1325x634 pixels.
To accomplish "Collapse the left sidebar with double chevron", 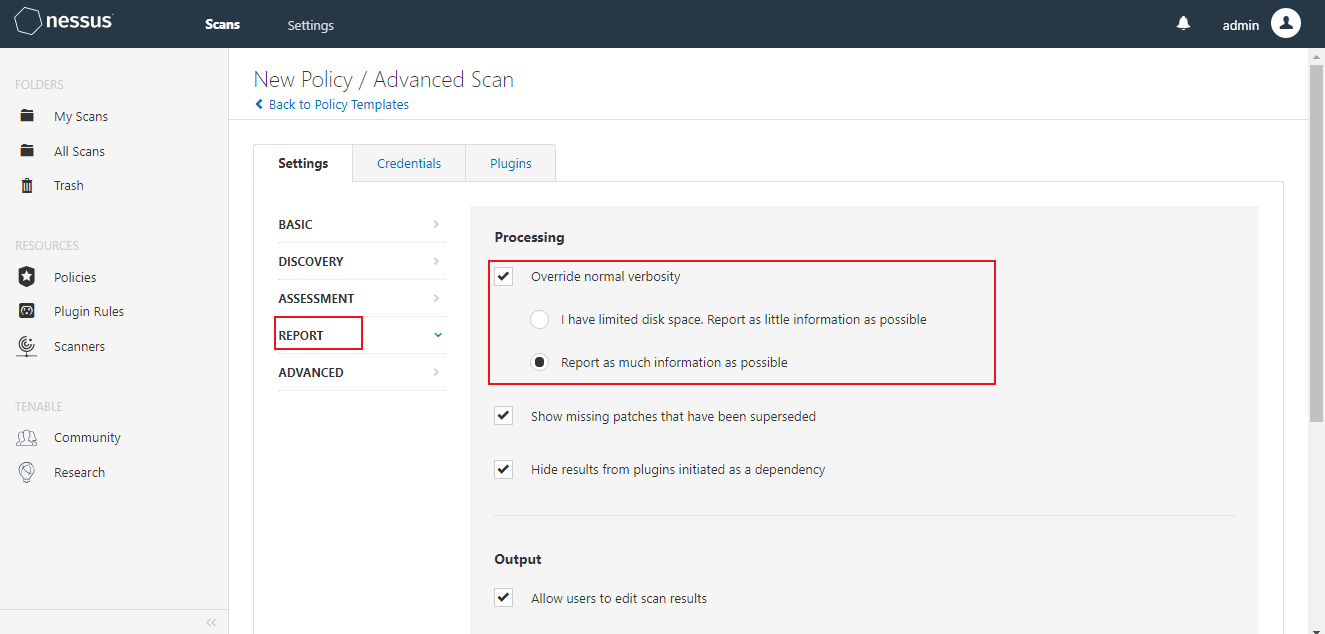I will (211, 622).
